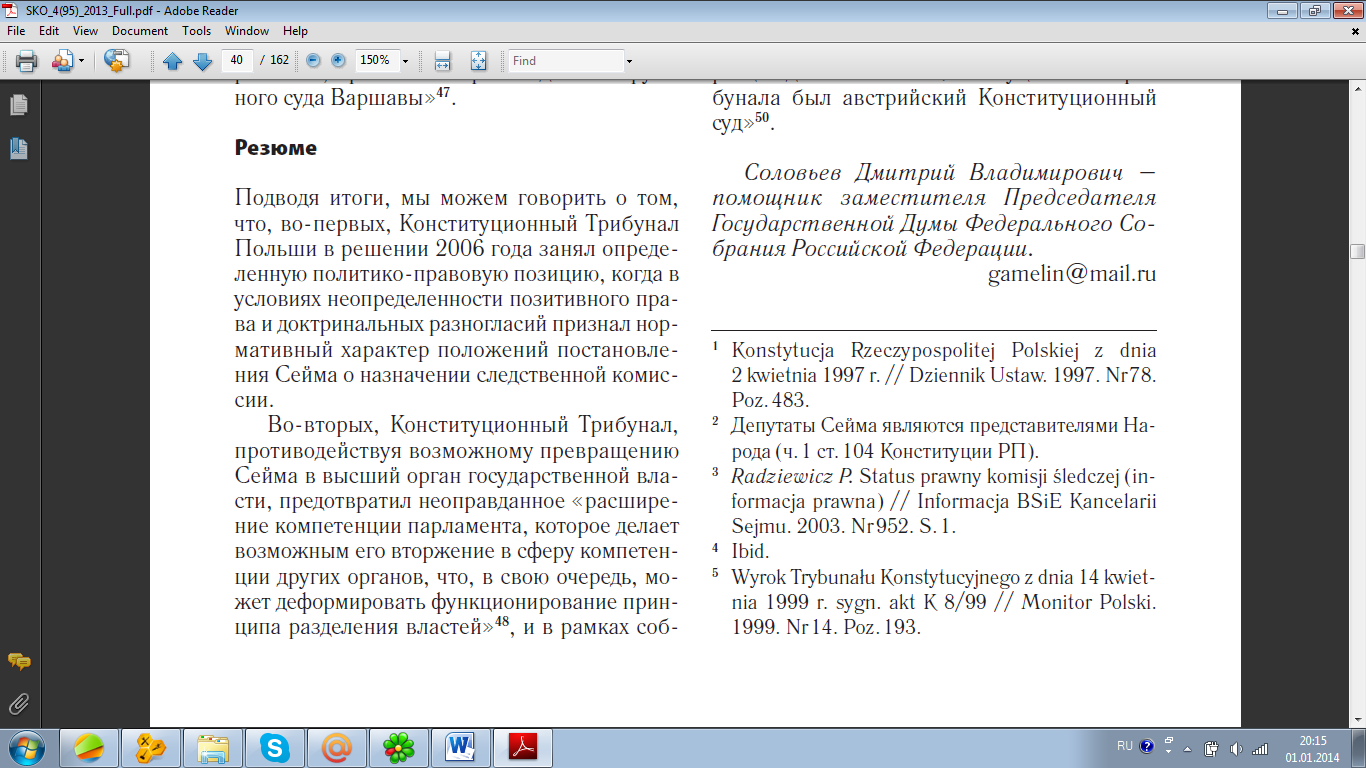The height and width of the screenshot is (768, 1366).
Task: Go to the next page with the down arrow
Action: [202, 61]
